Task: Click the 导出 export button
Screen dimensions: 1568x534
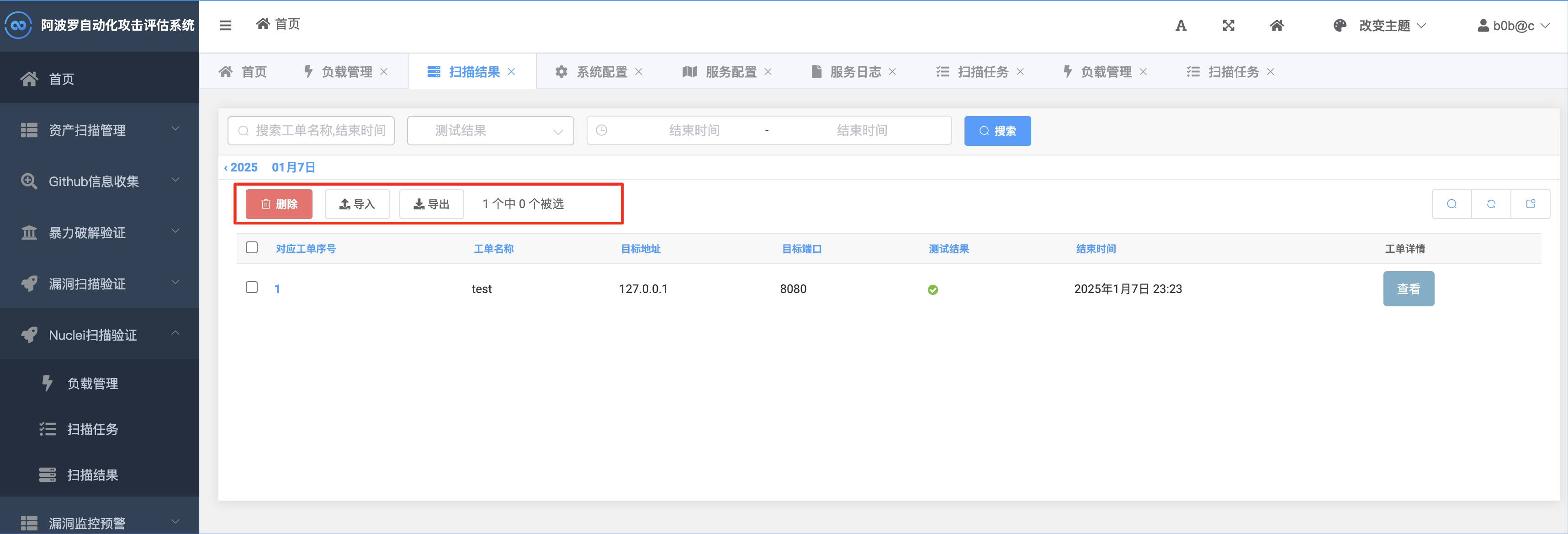Action: pyautogui.click(x=432, y=204)
